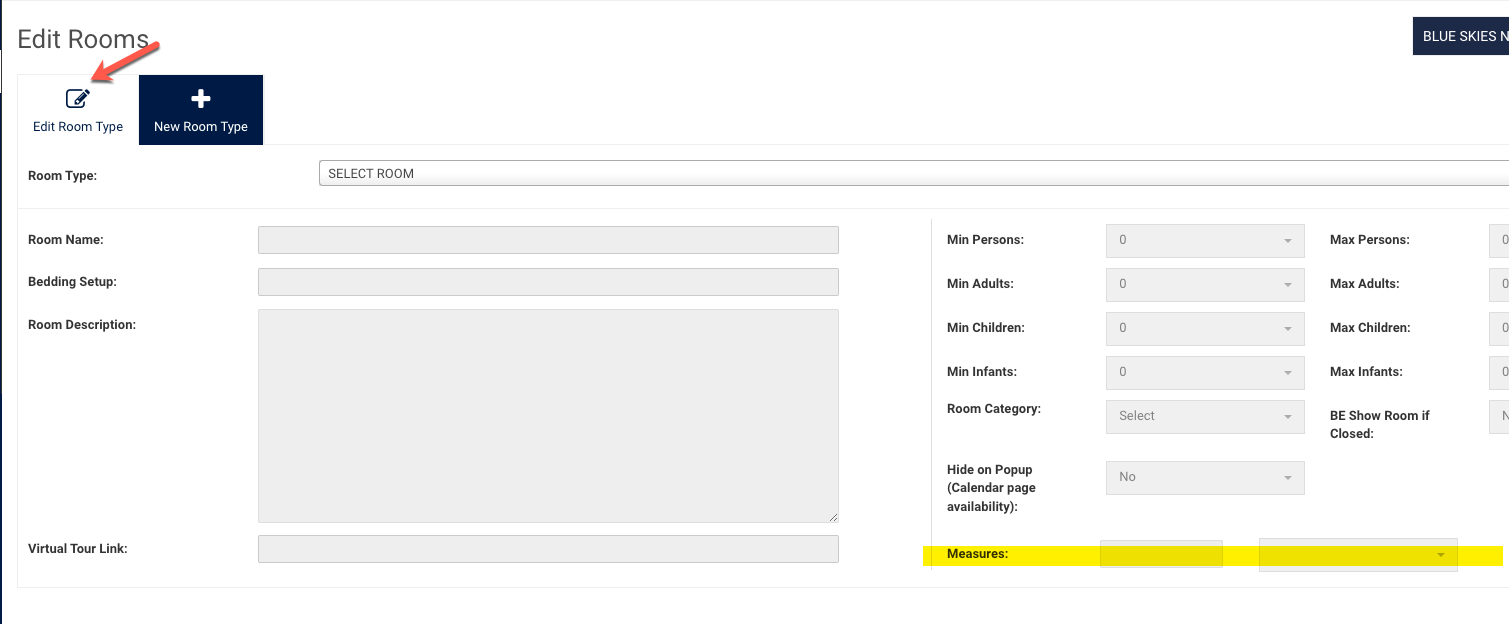Viewport: 1509px width, 624px height.
Task: Click the Min Persons label
Action: pyautogui.click(x=985, y=240)
